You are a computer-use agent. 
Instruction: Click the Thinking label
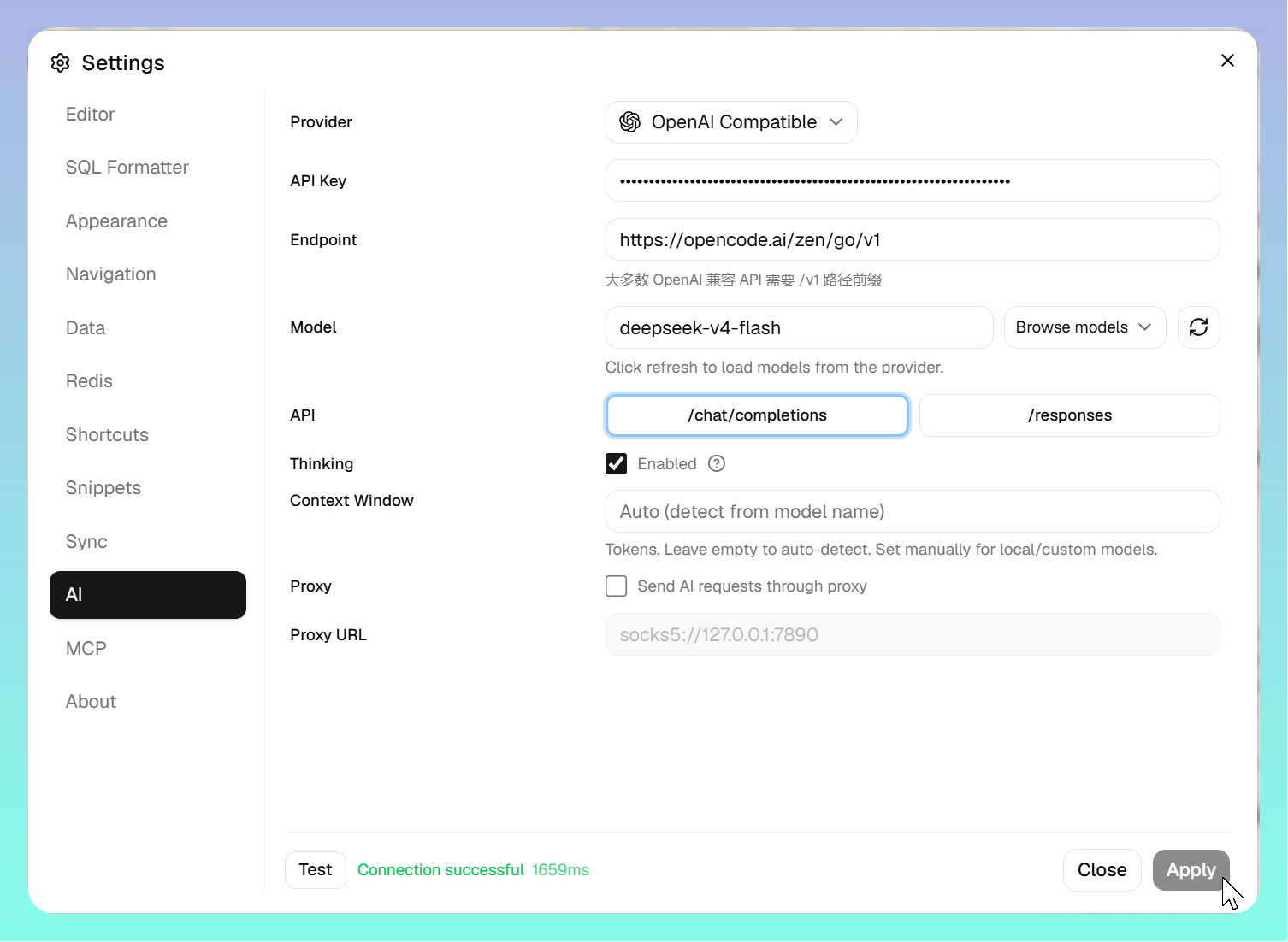click(x=322, y=463)
